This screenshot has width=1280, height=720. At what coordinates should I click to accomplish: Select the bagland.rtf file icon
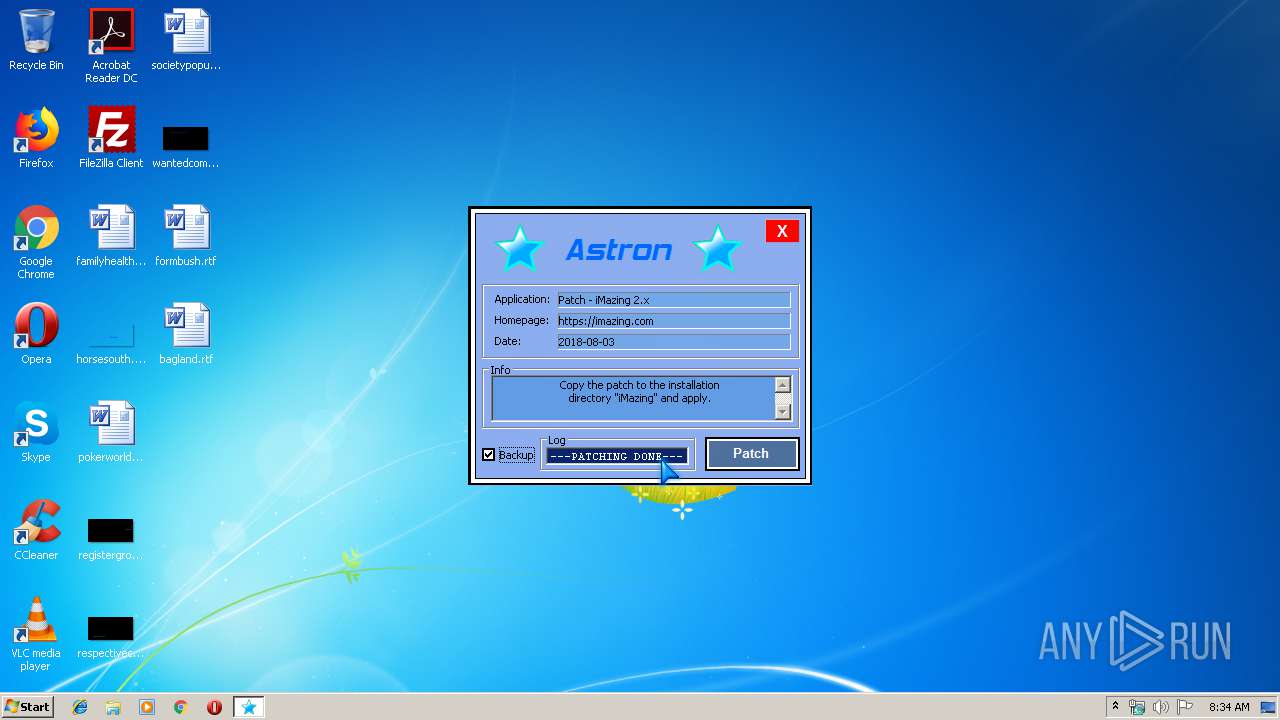coord(186,334)
